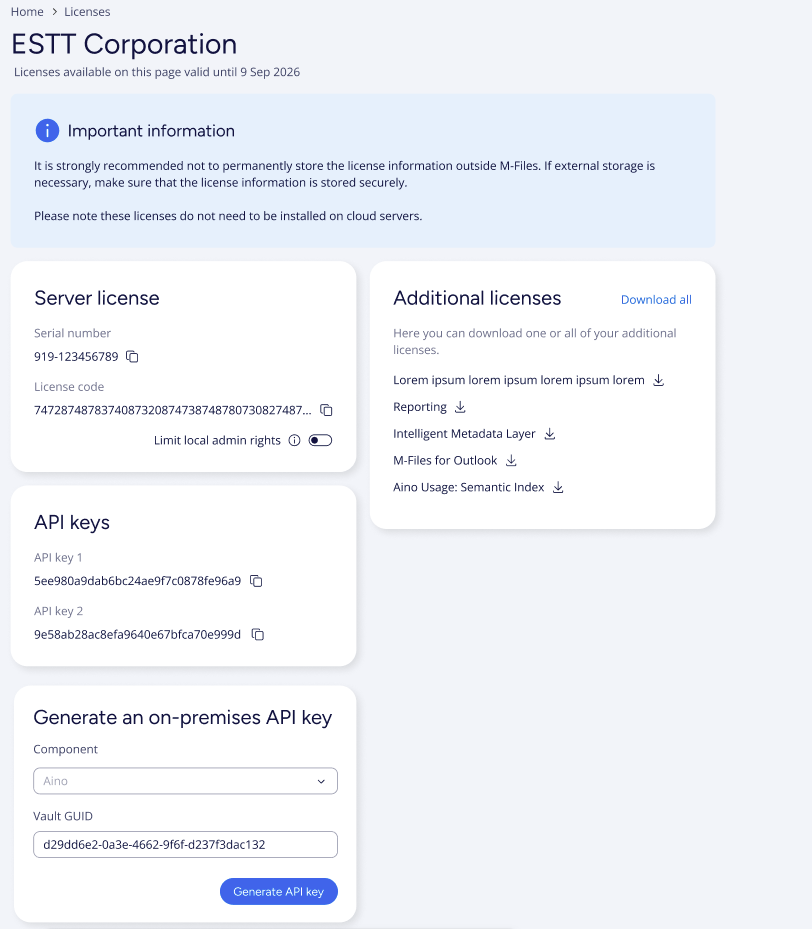Download M-Files for Outlook license

pyautogui.click(x=511, y=461)
